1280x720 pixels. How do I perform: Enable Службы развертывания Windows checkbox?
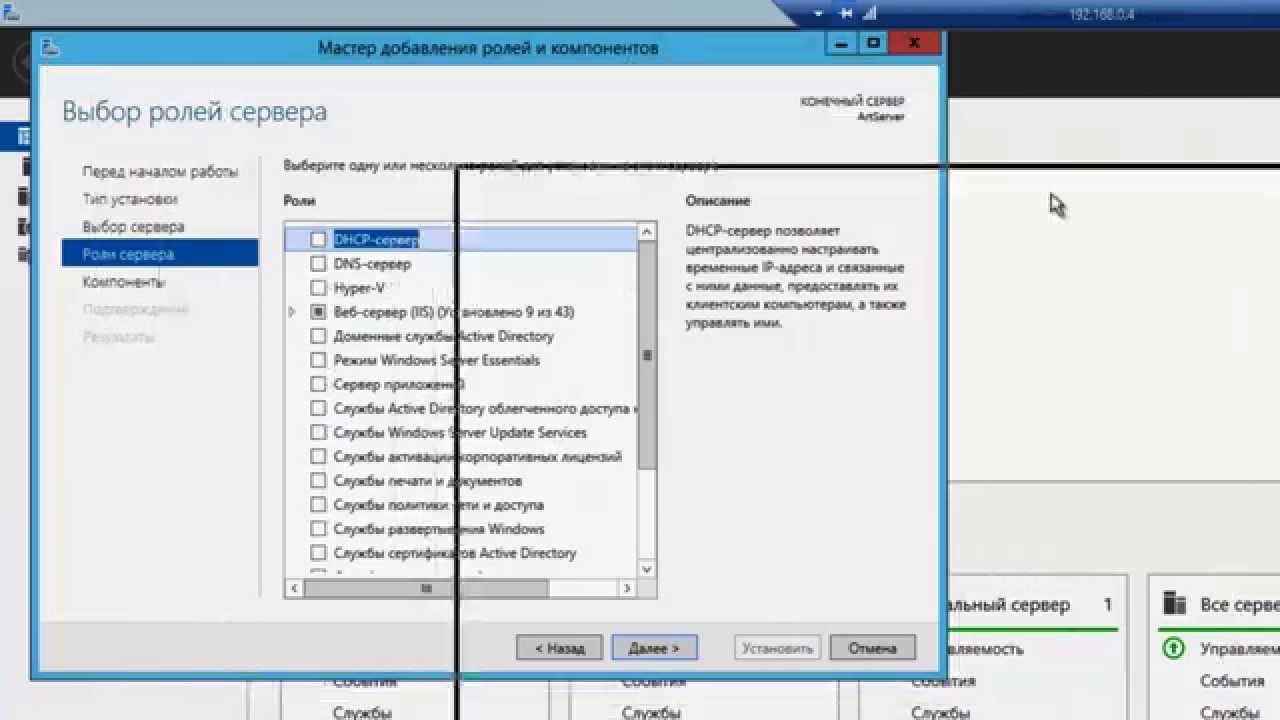click(x=318, y=529)
